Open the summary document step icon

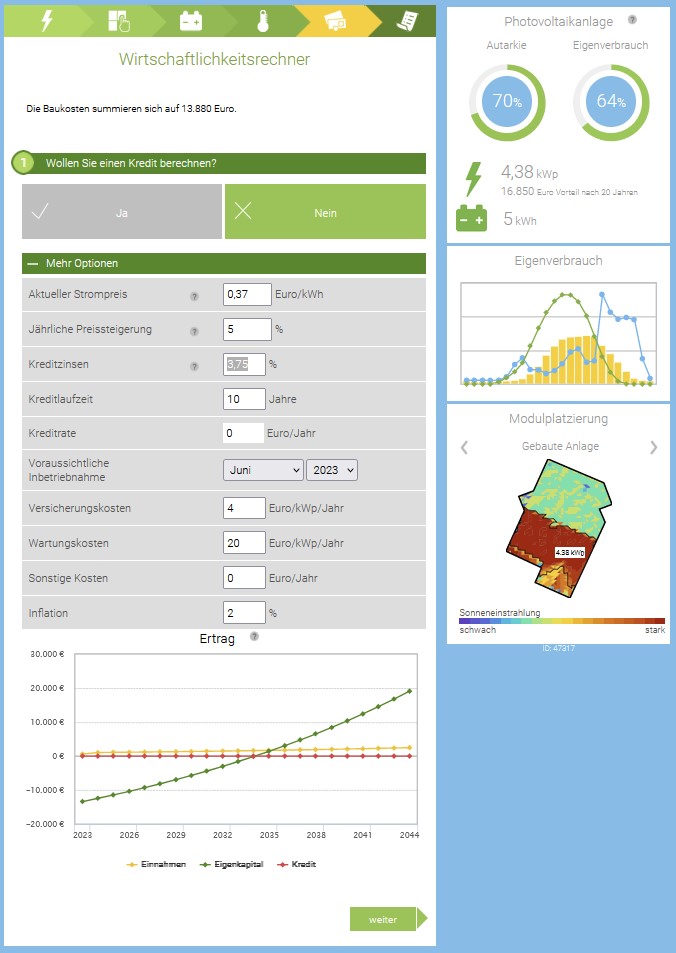(x=406, y=21)
